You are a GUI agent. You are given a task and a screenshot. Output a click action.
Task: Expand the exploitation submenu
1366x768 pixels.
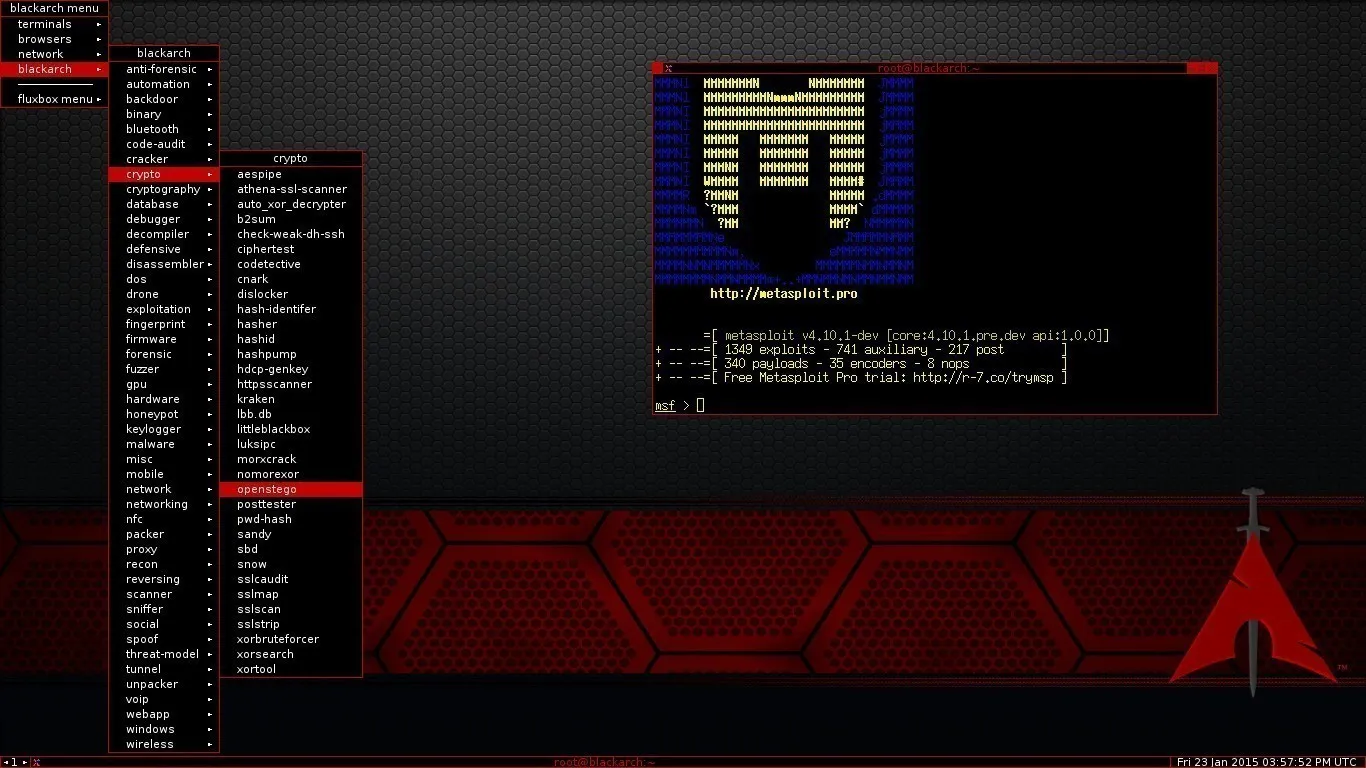158,309
